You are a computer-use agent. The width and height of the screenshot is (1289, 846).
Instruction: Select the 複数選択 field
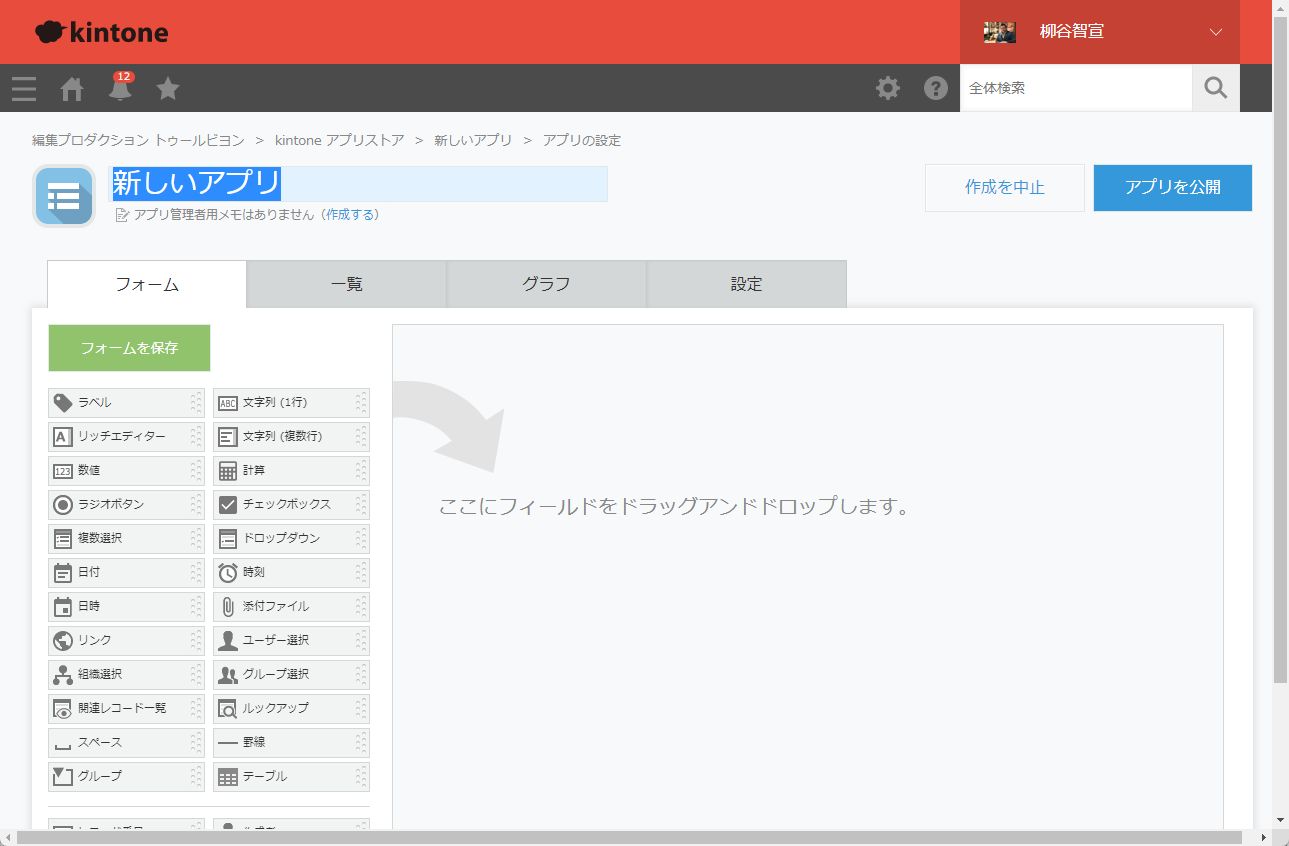(x=126, y=539)
